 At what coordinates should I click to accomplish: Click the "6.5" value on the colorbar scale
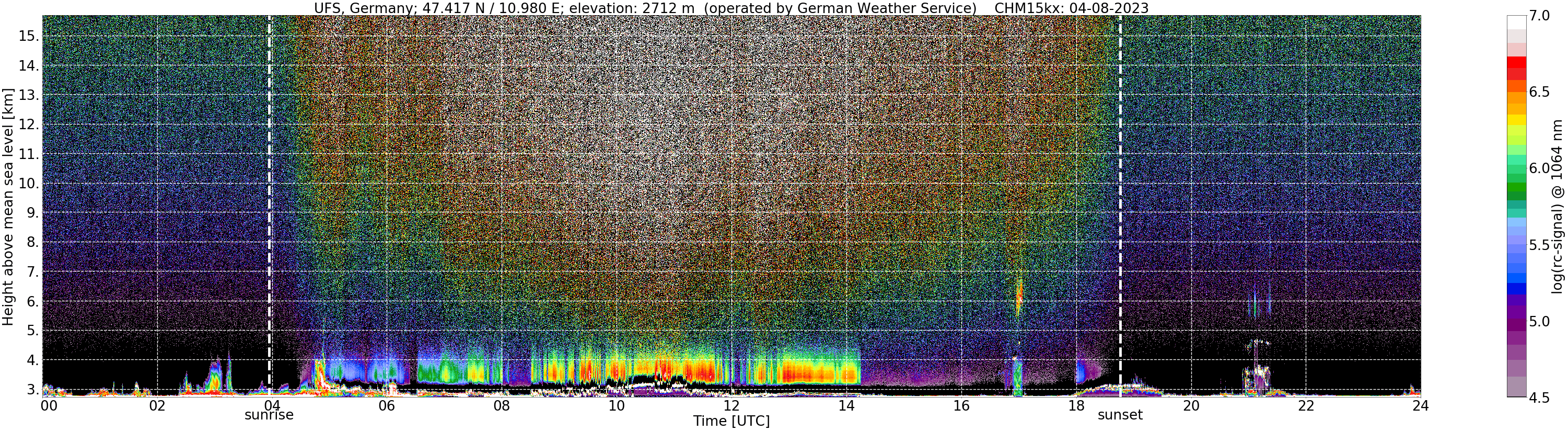[1539, 93]
